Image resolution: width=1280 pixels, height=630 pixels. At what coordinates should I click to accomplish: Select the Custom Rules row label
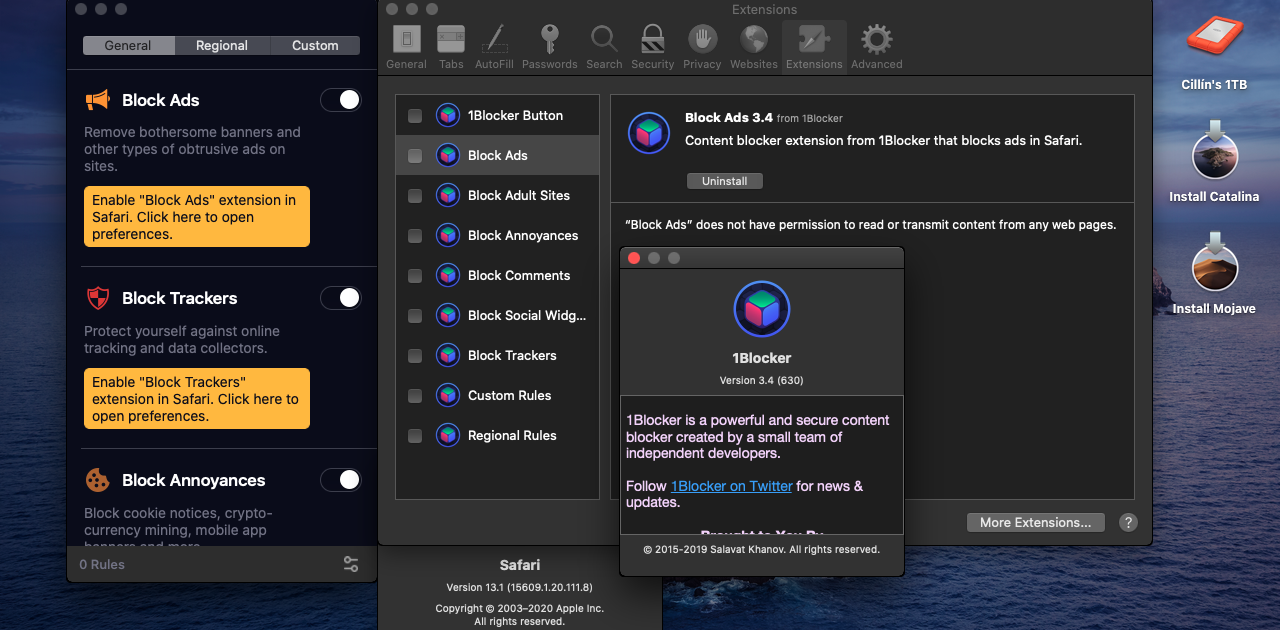pyautogui.click(x=510, y=395)
